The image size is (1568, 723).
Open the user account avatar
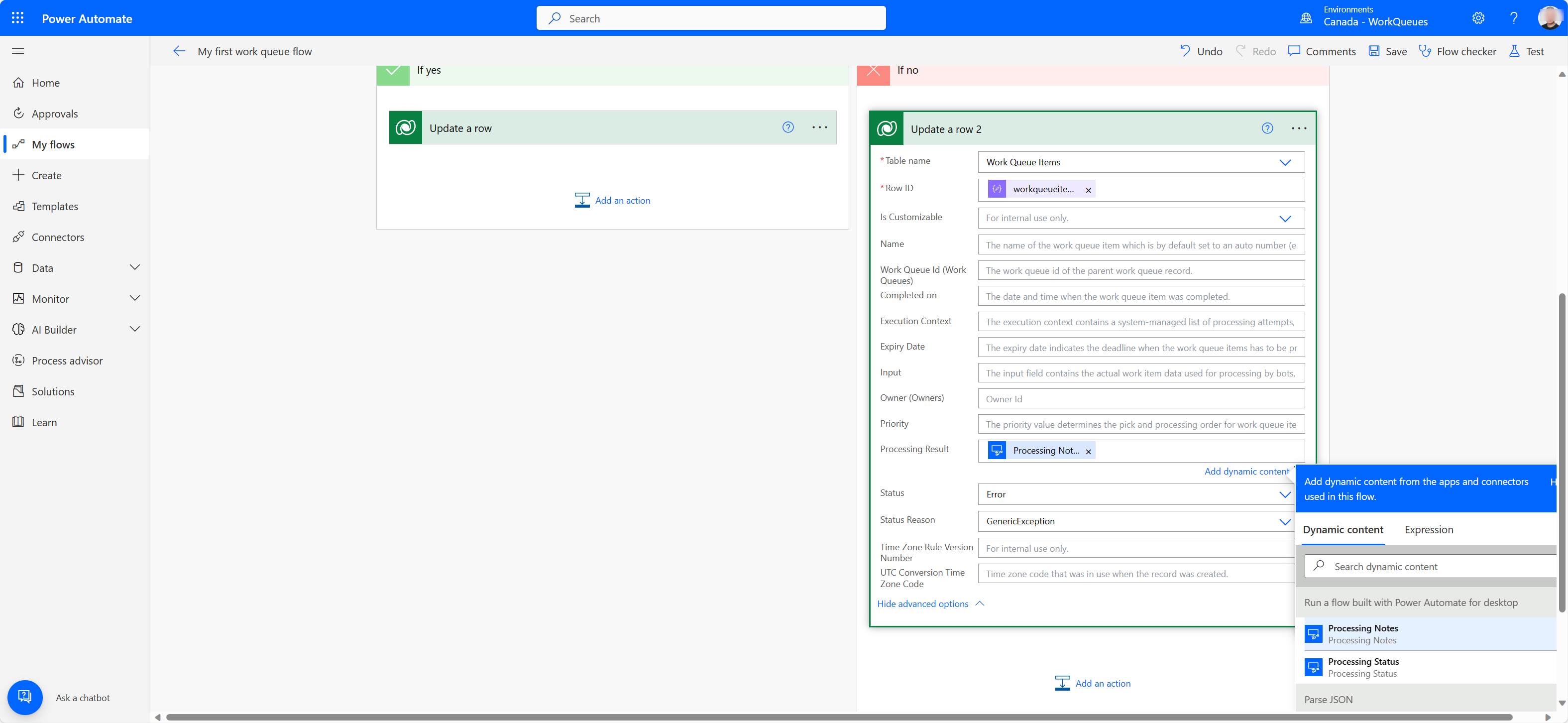(1549, 17)
